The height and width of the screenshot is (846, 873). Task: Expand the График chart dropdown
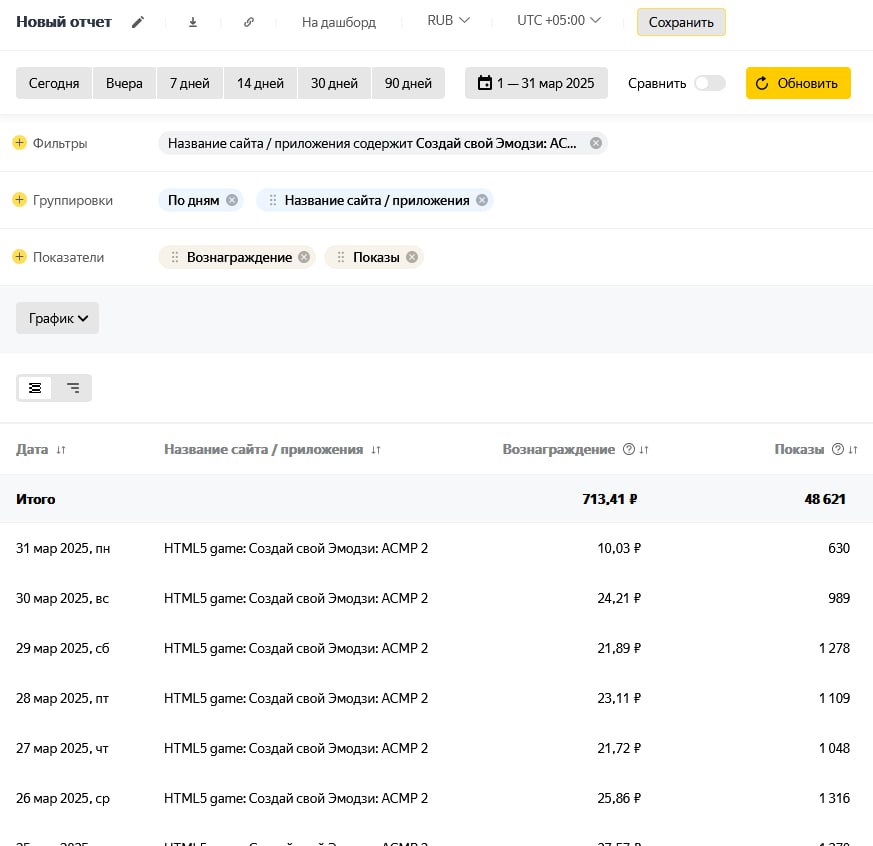tap(58, 318)
